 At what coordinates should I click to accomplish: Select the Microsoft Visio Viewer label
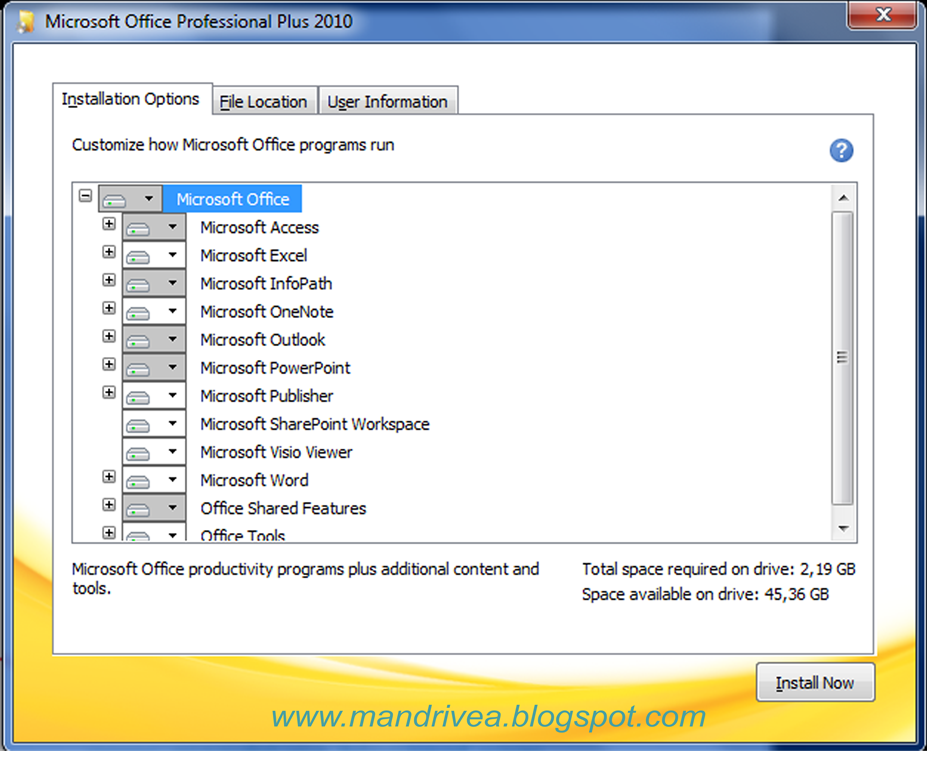tap(276, 452)
